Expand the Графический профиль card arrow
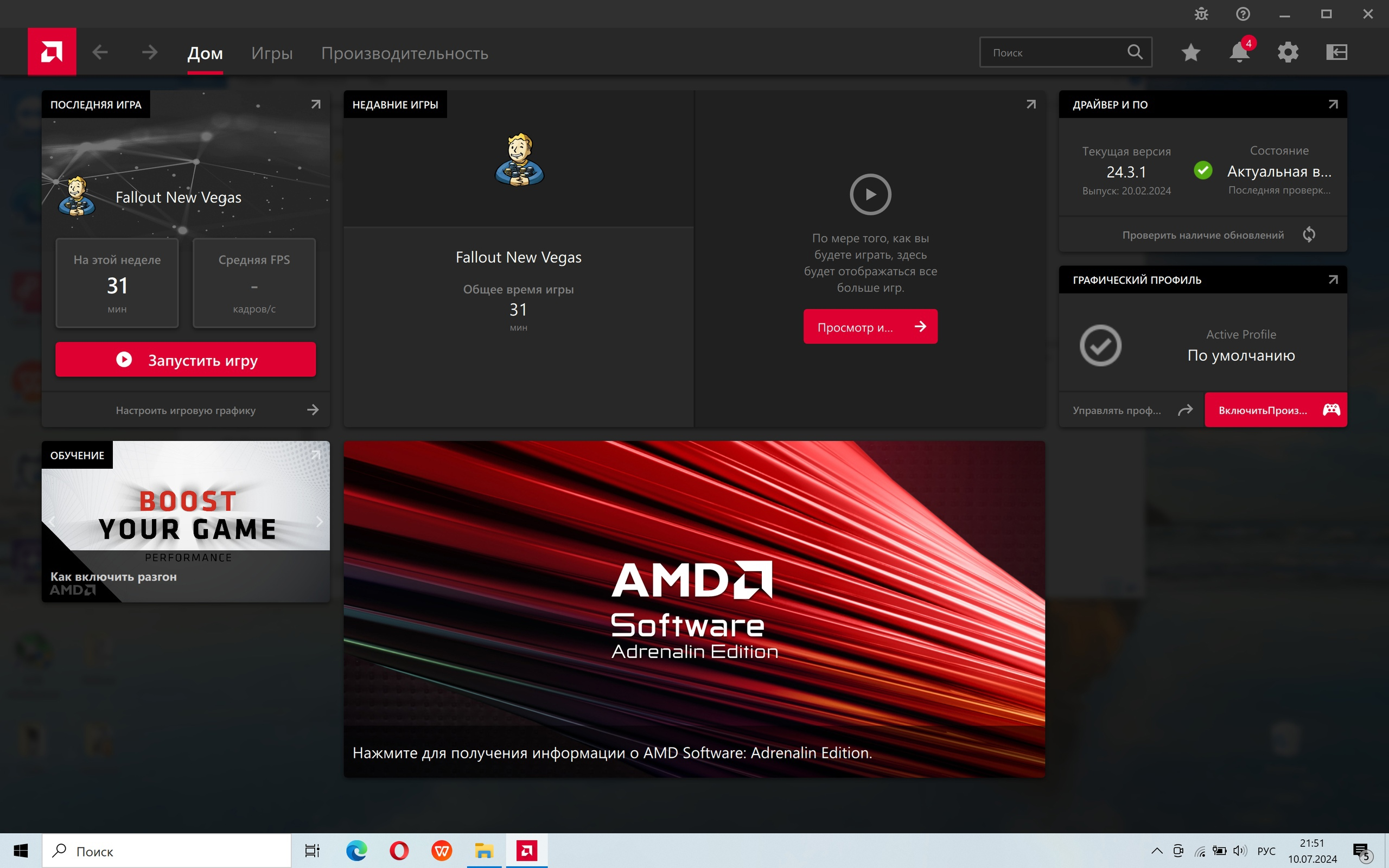Image resolution: width=1389 pixels, height=868 pixels. pyautogui.click(x=1333, y=279)
